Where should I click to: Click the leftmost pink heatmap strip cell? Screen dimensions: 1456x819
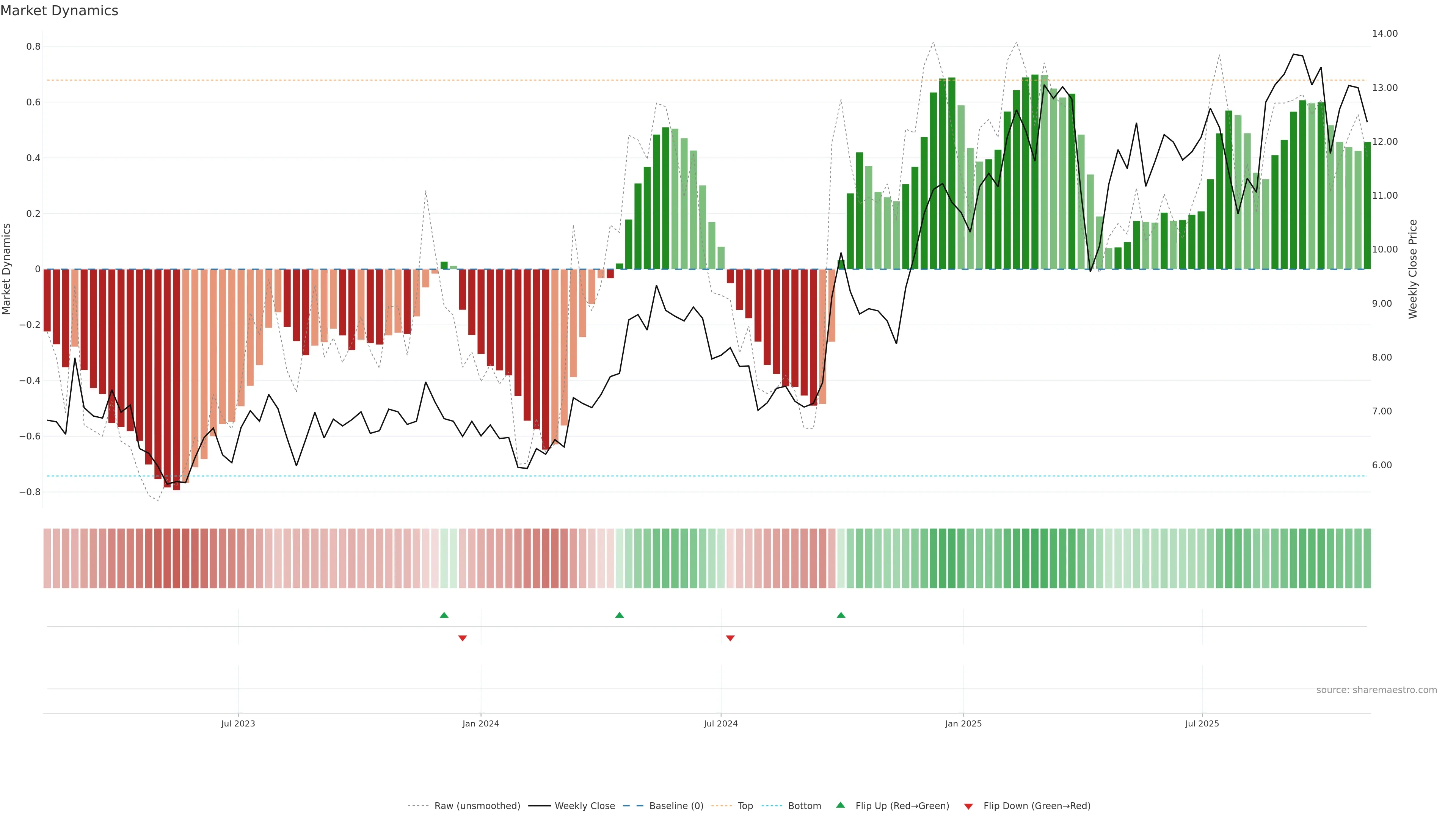[47, 559]
